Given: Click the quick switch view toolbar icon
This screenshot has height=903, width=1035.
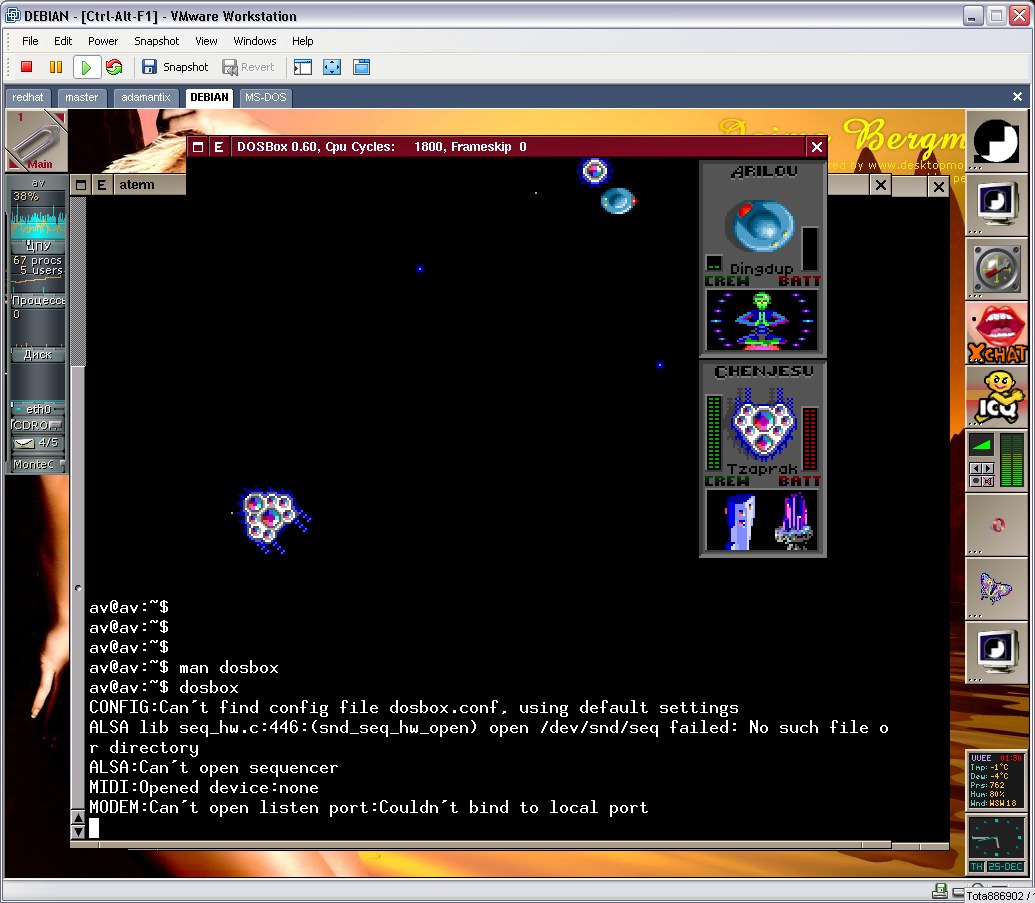Looking at the screenshot, I should pyautogui.click(x=361, y=67).
